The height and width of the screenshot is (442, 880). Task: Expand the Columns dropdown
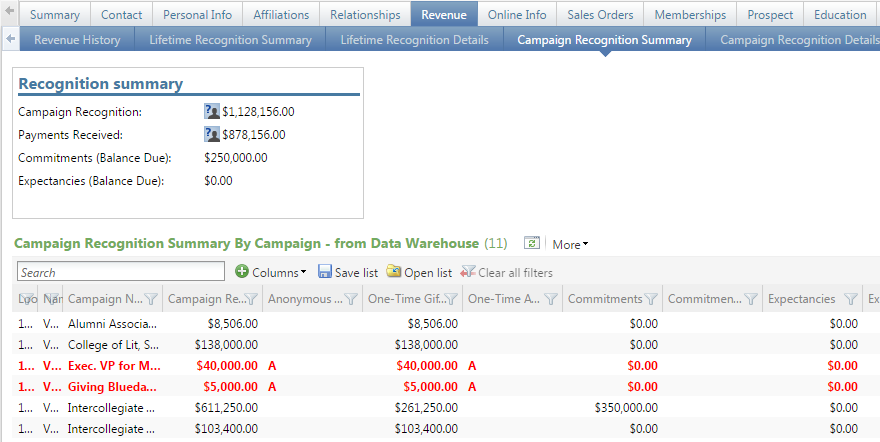click(x=271, y=272)
